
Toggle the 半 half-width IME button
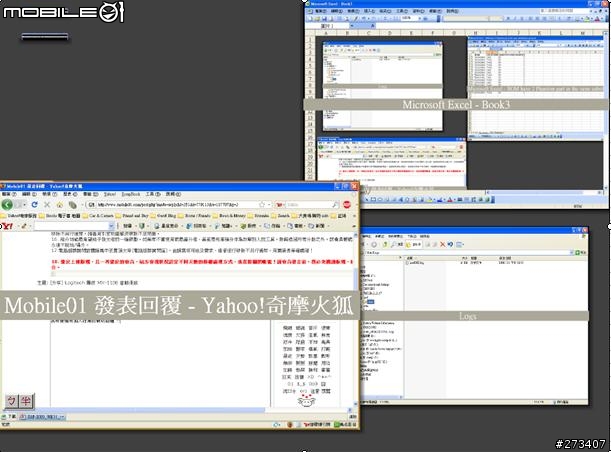[x=26, y=401]
